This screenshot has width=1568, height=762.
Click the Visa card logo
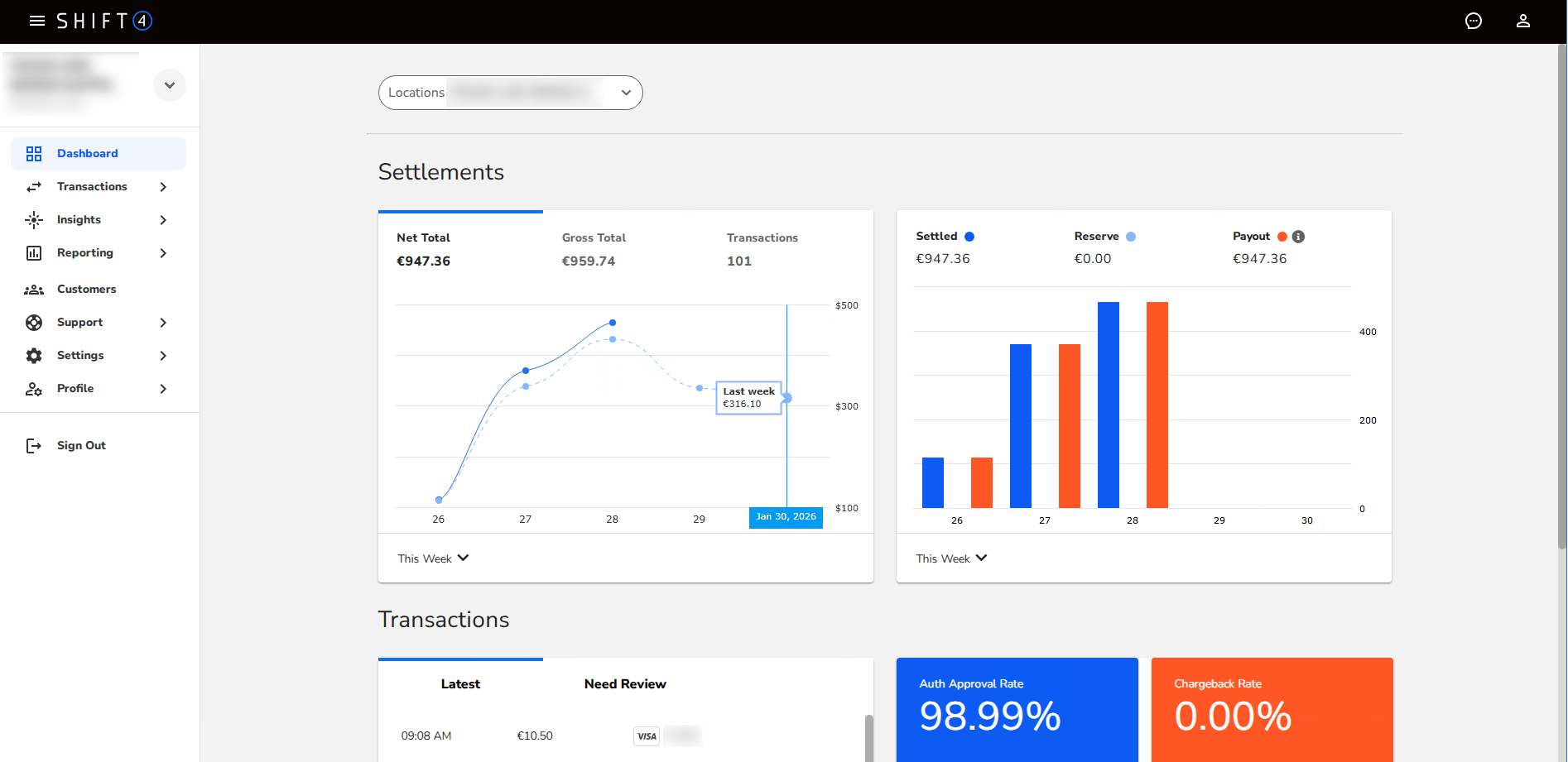tap(647, 736)
